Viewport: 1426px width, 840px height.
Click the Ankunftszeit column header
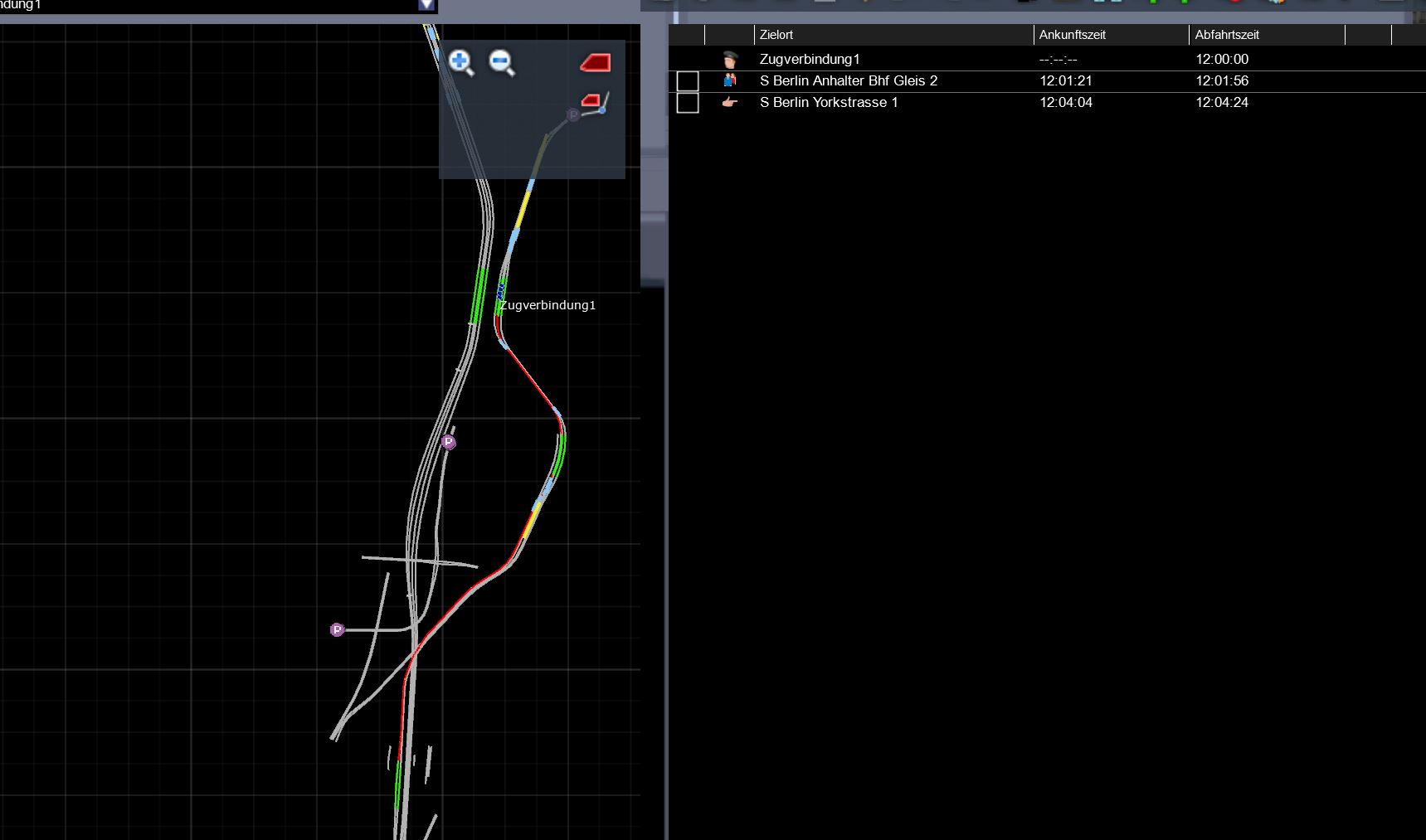click(1111, 35)
